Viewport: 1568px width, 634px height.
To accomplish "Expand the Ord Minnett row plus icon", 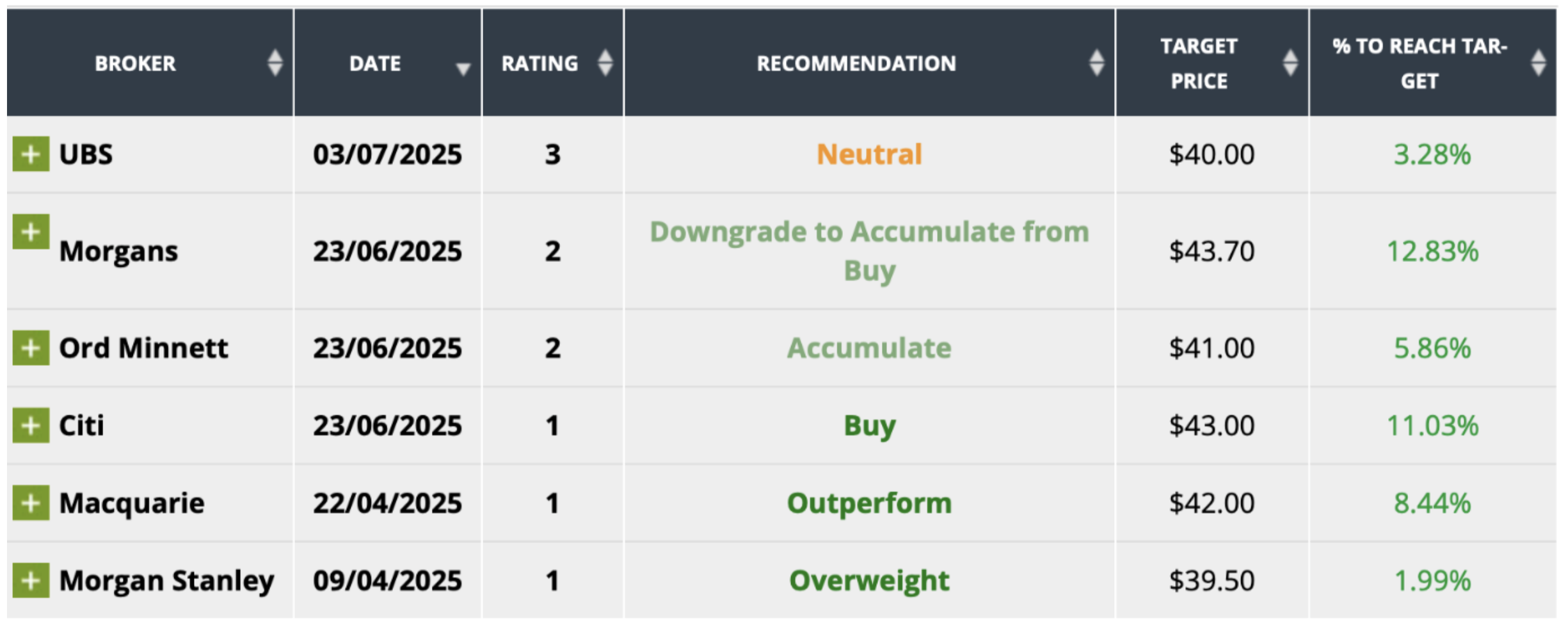I will 31,348.
